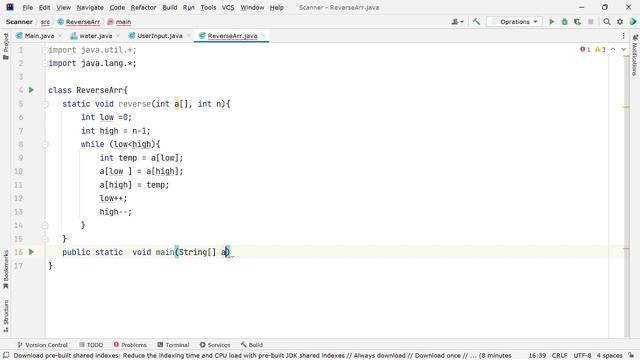Screen dimensions: 640x360
Task: Open Search Everywhere magnifier icon
Action: (x=607, y=22)
